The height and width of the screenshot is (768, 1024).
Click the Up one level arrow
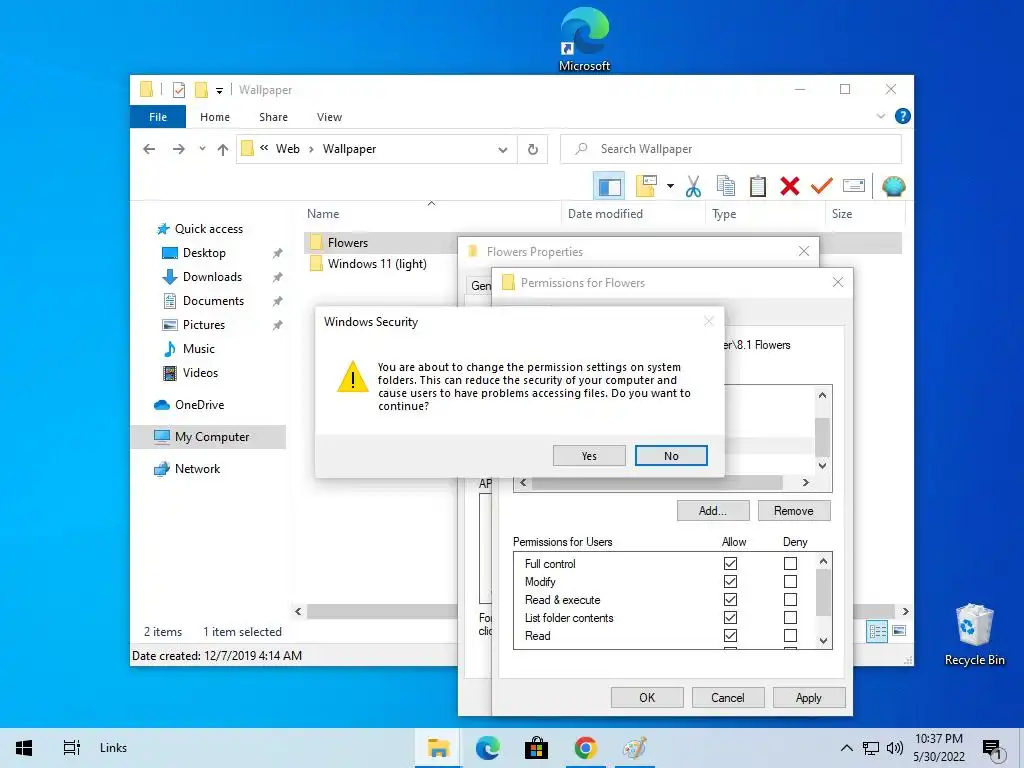coord(223,150)
